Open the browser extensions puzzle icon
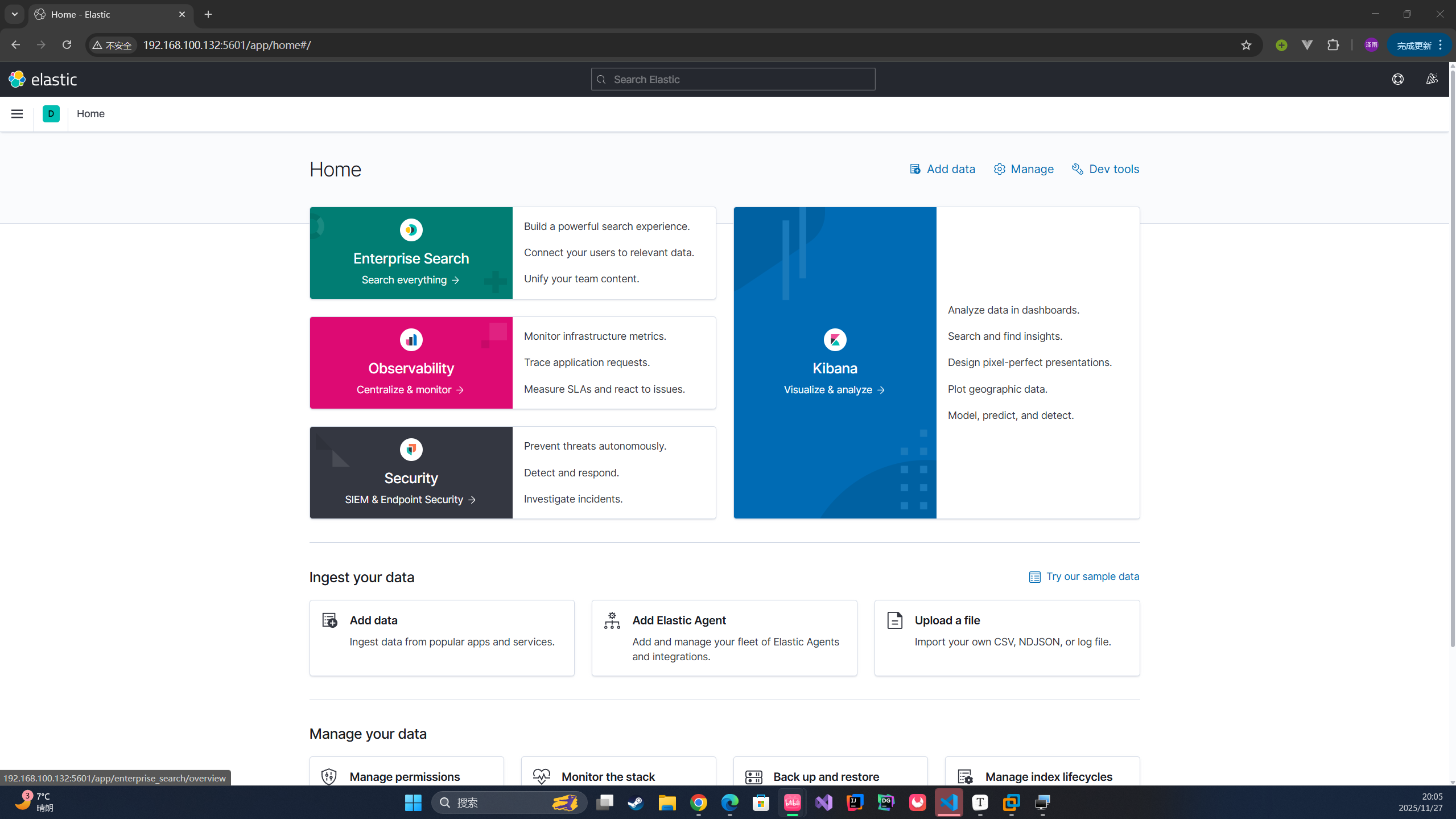 click(x=1333, y=45)
